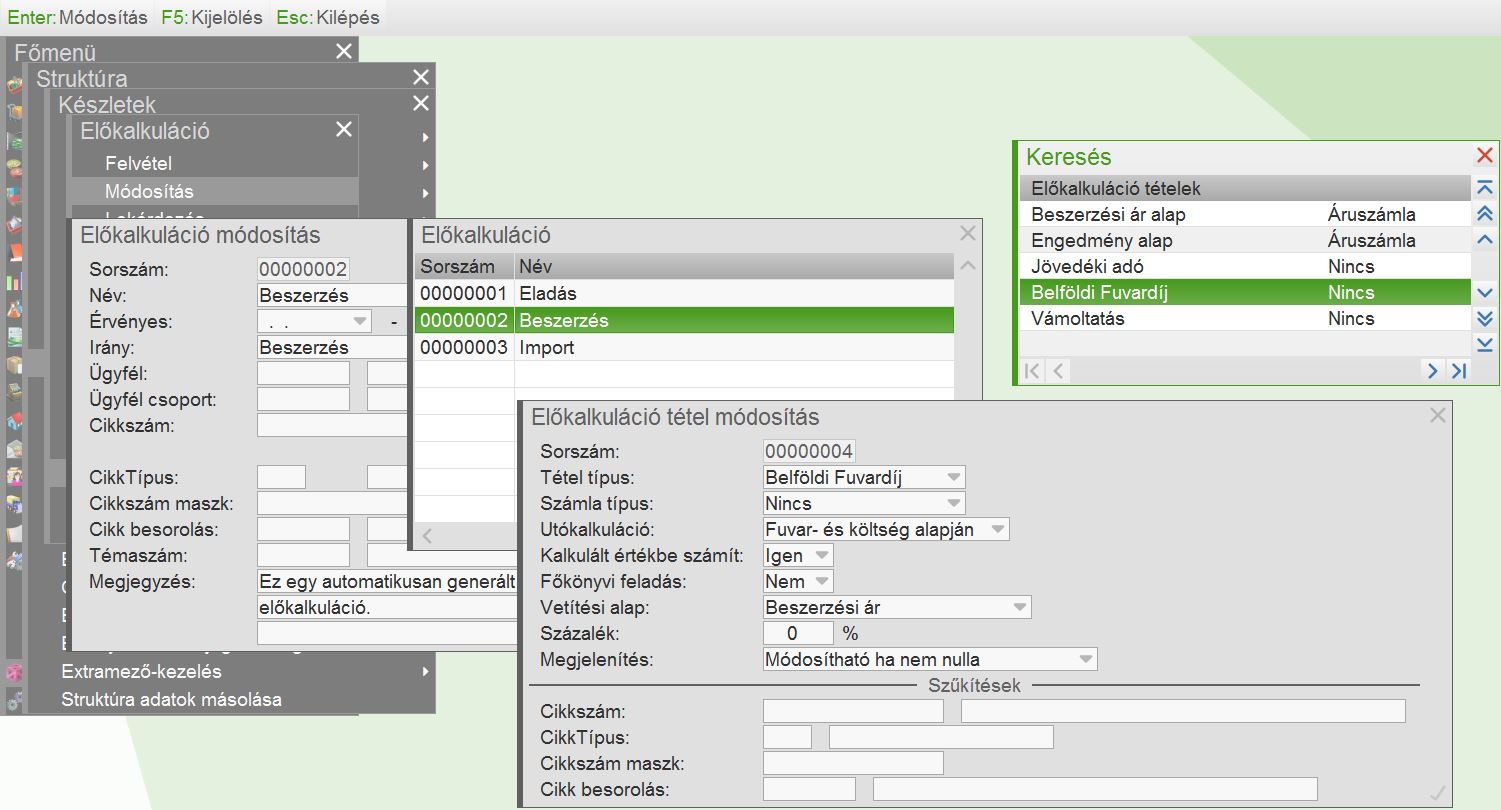Image resolution: width=1501 pixels, height=810 pixels.
Task: Click the Százalék input field
Action: (798, 634)
